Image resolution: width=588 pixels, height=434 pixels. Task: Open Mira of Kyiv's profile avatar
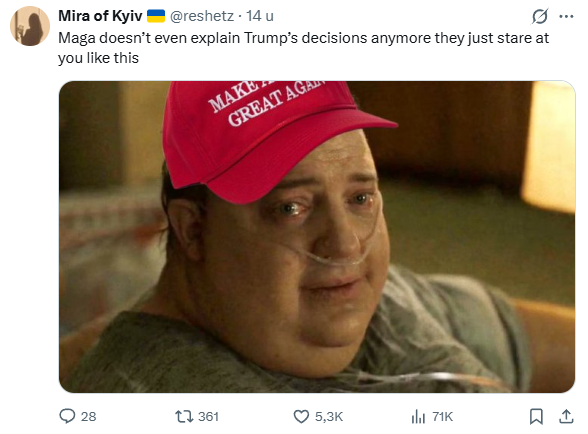30,26
